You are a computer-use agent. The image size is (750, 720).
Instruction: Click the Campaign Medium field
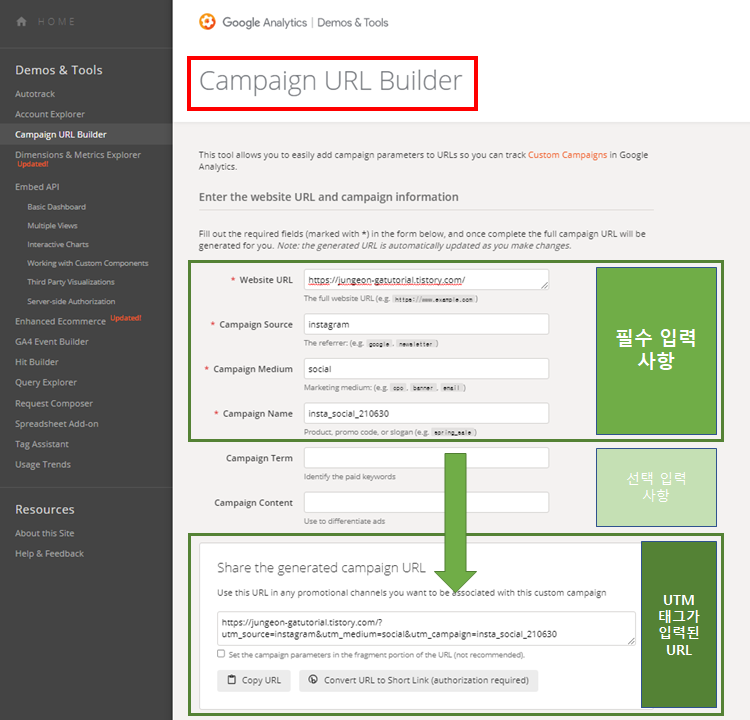coord(426,369)
